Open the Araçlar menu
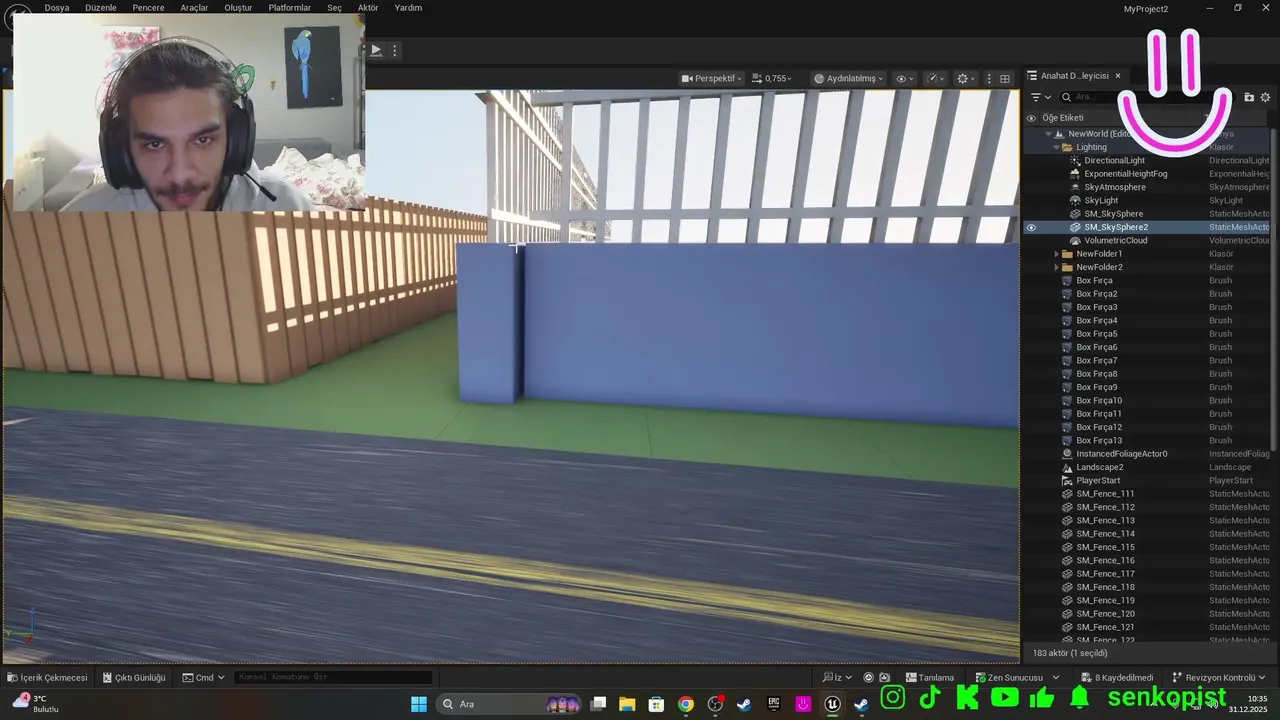This screenshot has width=1280, height=720. click(x=194, y=7)
